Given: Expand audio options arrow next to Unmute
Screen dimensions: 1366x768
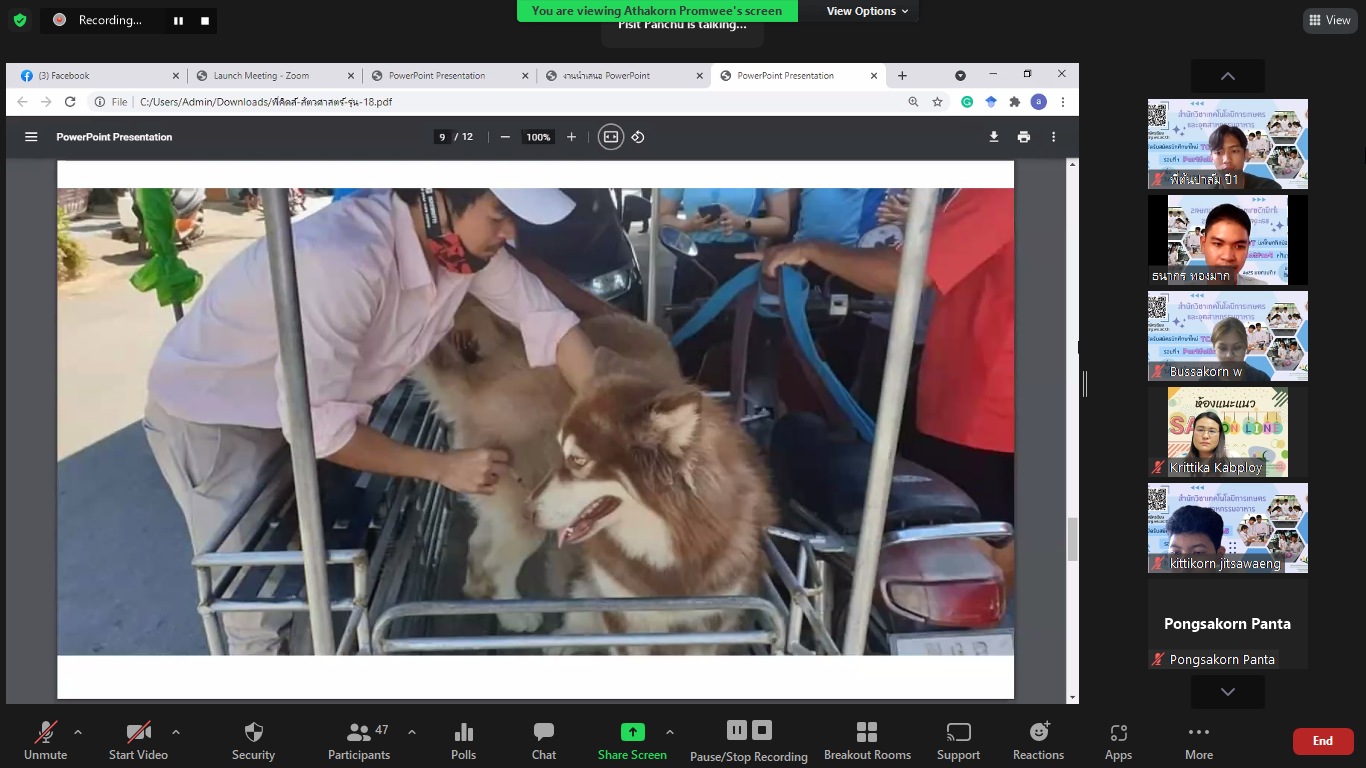Looking at the screenshot, I should click(78, 732).
